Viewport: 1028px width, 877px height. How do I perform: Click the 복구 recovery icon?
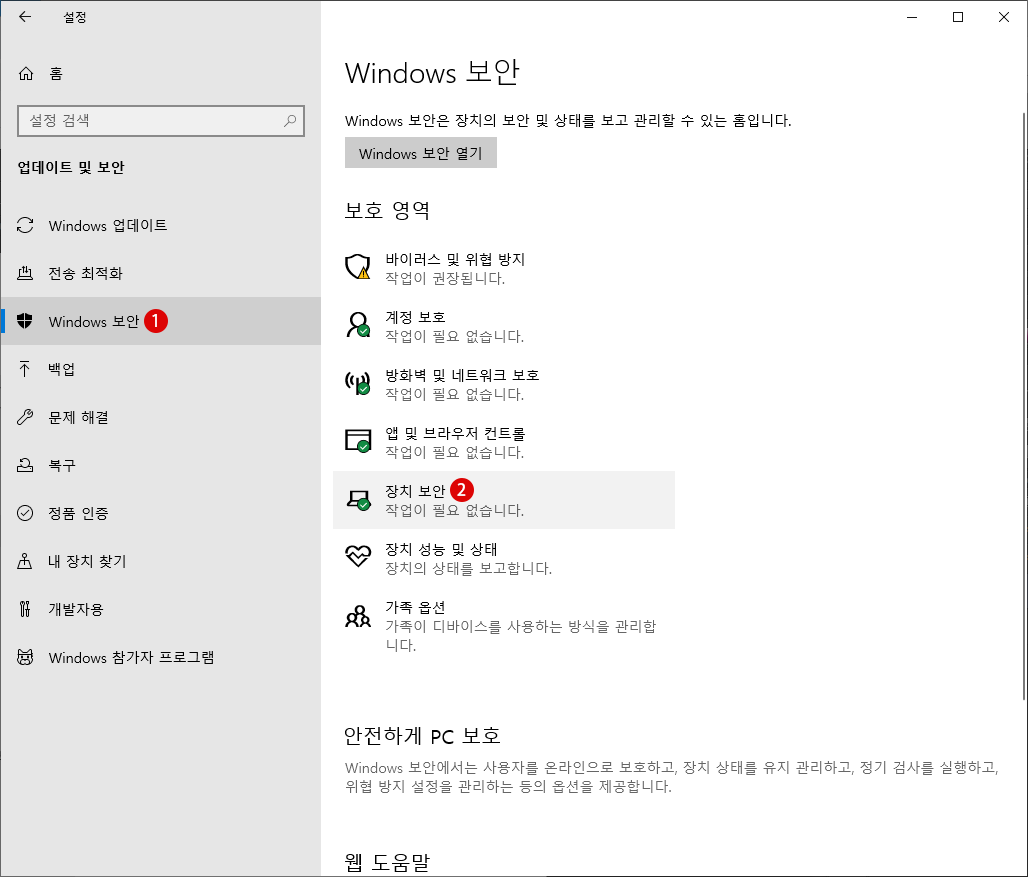click(25, 465)
